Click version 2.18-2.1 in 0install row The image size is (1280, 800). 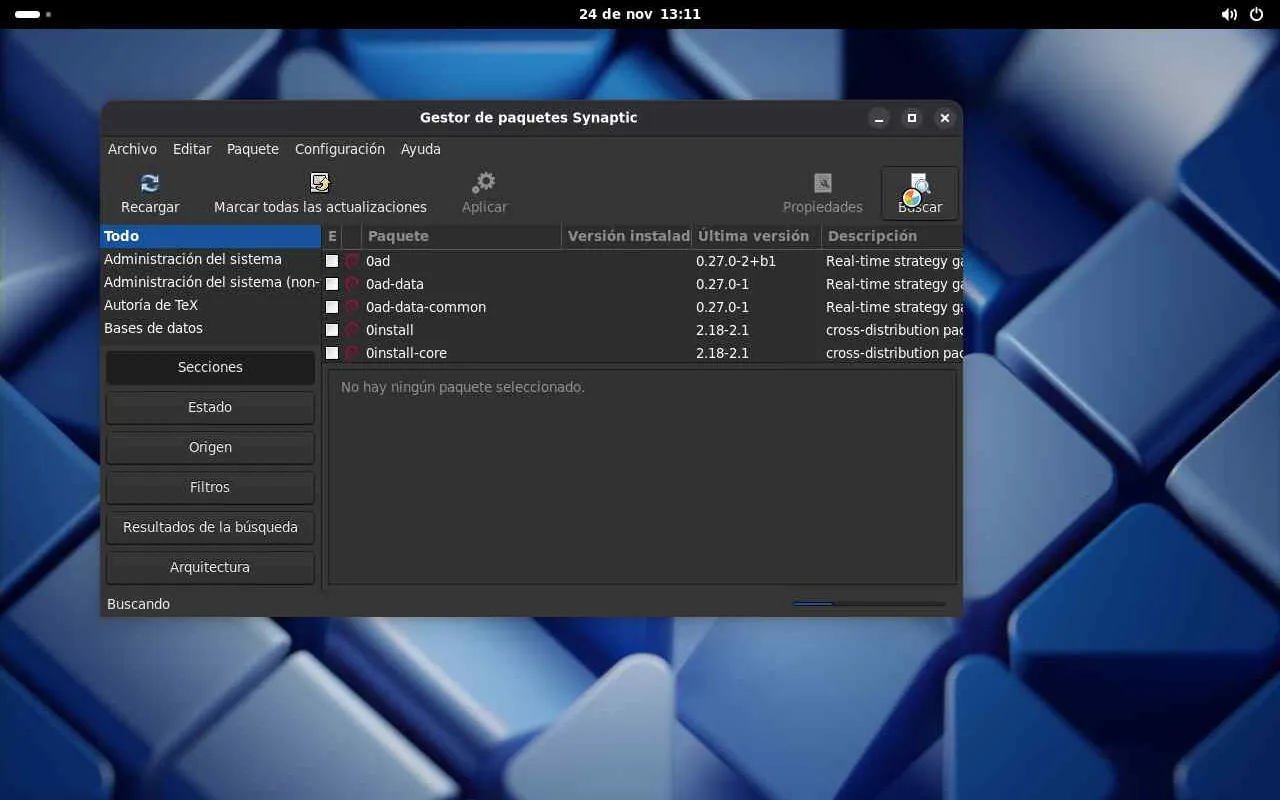click(722, 330)
